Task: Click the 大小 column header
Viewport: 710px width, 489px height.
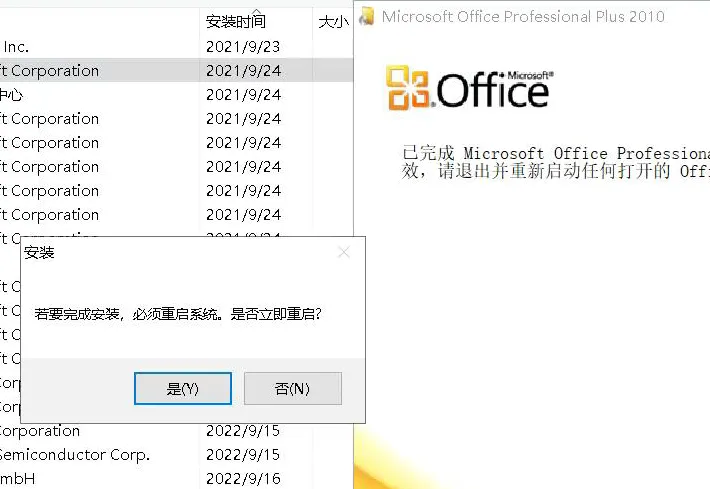Action: coord(332,21)
